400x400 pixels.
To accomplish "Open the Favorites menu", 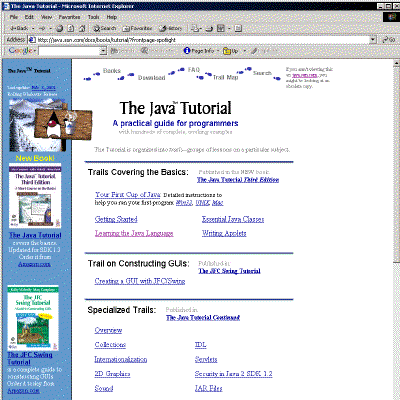I will [x=69, y=17].
